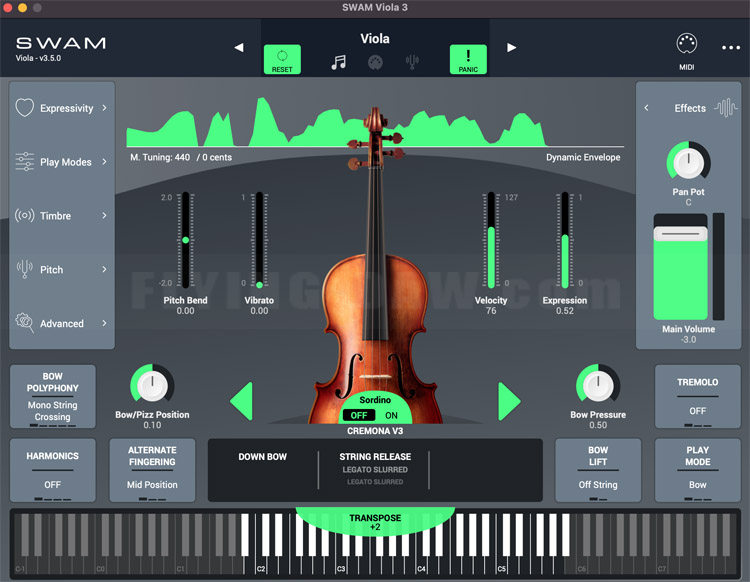Open the three-dots more menu

[x=731, y=47]
